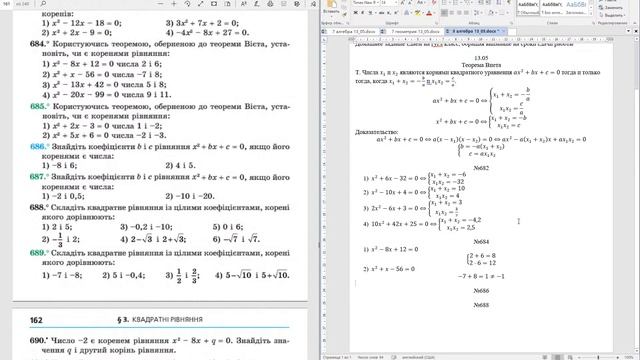The width and height of the screenshot is (640, 360).
Task: Rotate the page in the PDF viewer
Action: (x=187, y=4)
